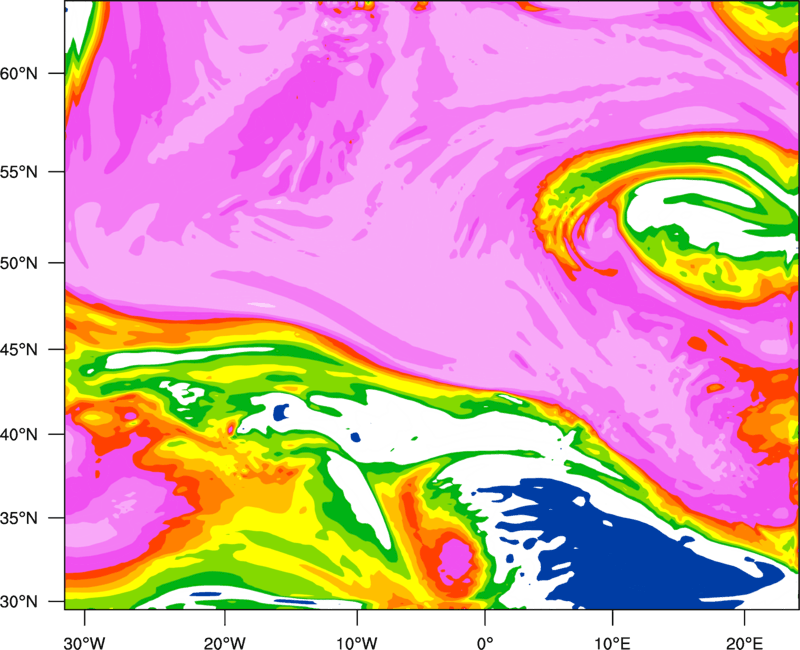Viewport: 800px width, 650px height.
Task: Click the 30°N latitude label
Action: point(19,602)
